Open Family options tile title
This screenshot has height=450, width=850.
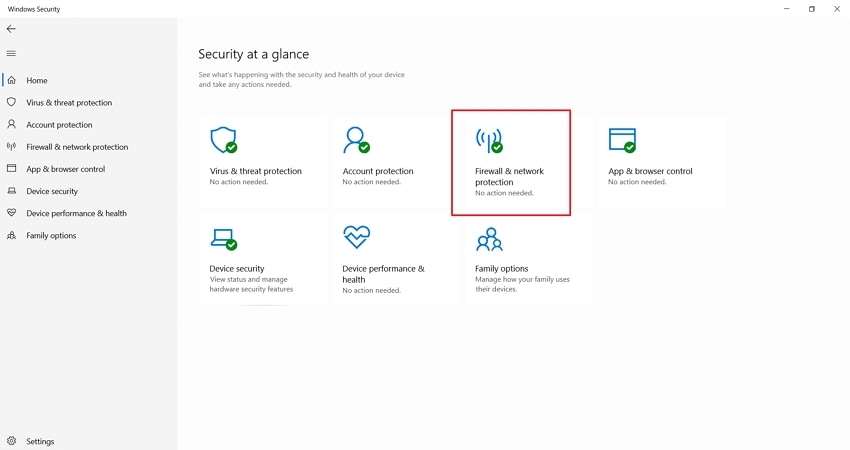coord(501,268)
